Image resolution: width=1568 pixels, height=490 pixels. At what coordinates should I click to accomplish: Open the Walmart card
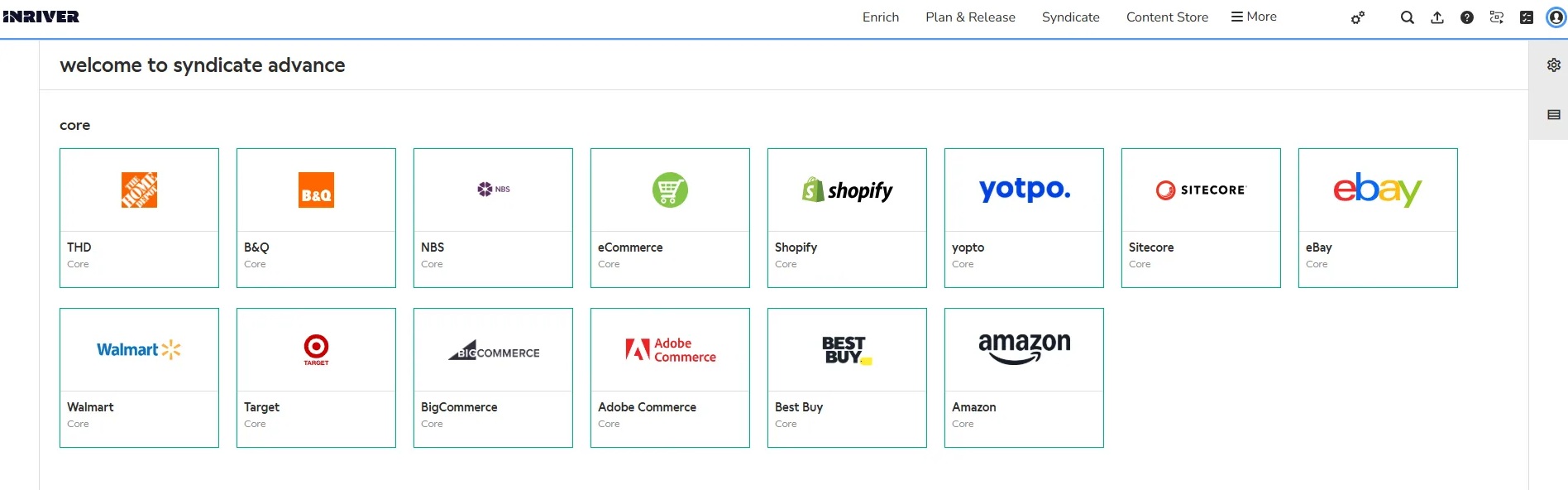[139, 377]
